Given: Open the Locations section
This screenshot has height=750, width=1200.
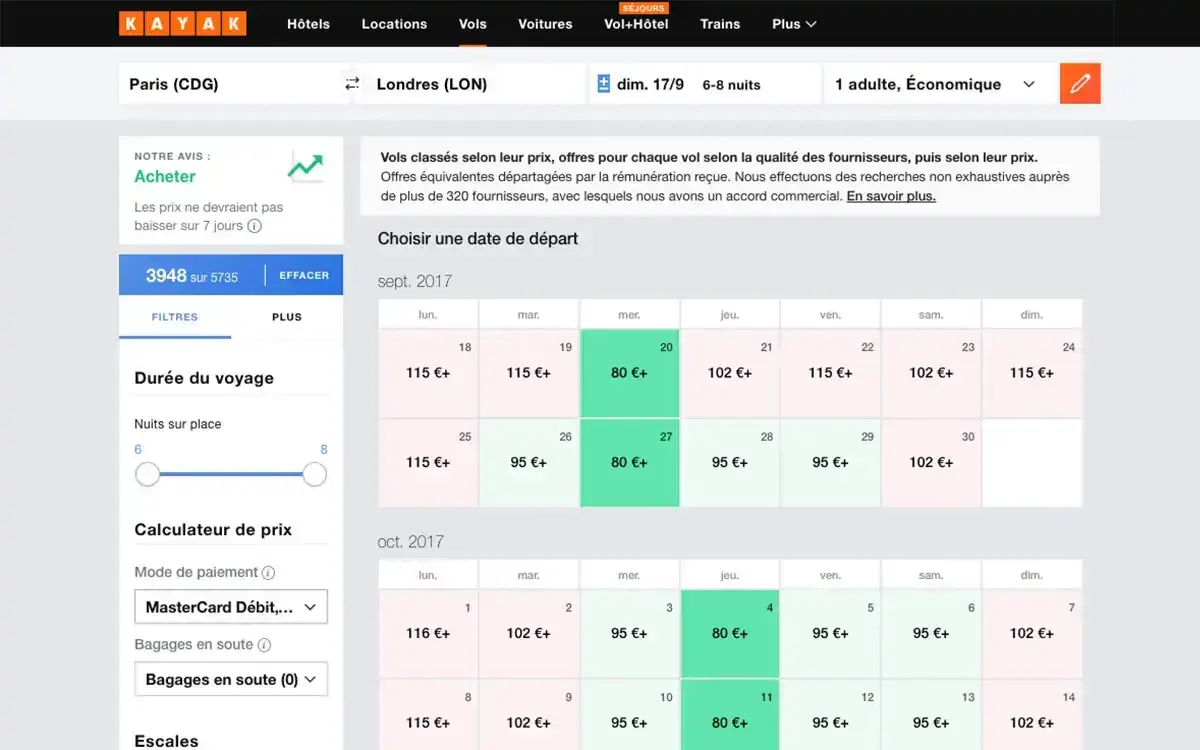Looking at the screenshot, I should 394,24.
